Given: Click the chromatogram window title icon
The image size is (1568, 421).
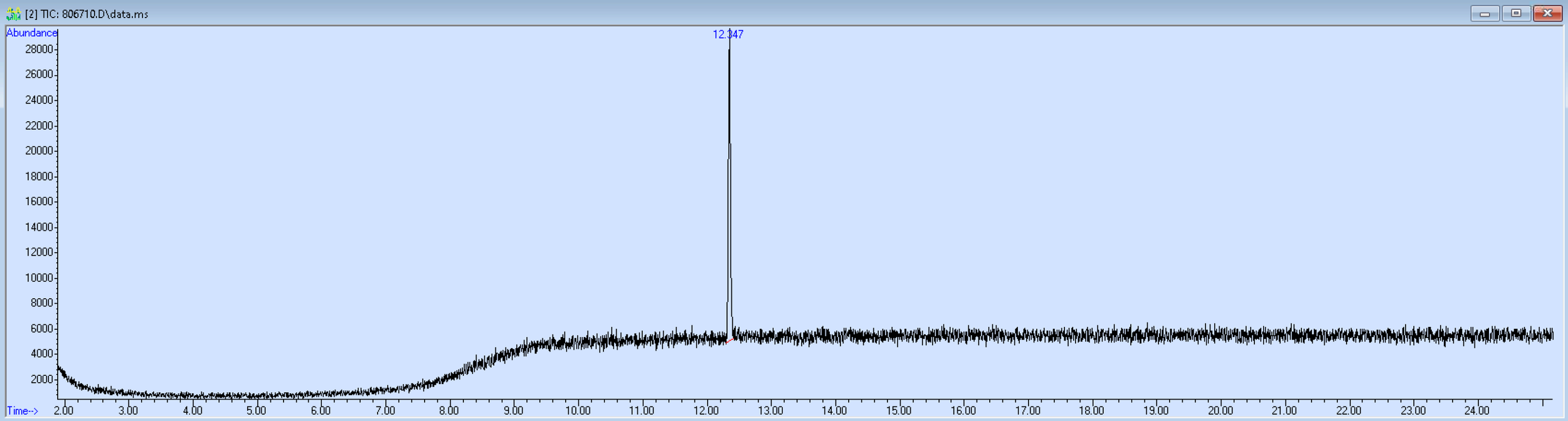Looking at the screenshot, I should [x=13, y=14].
